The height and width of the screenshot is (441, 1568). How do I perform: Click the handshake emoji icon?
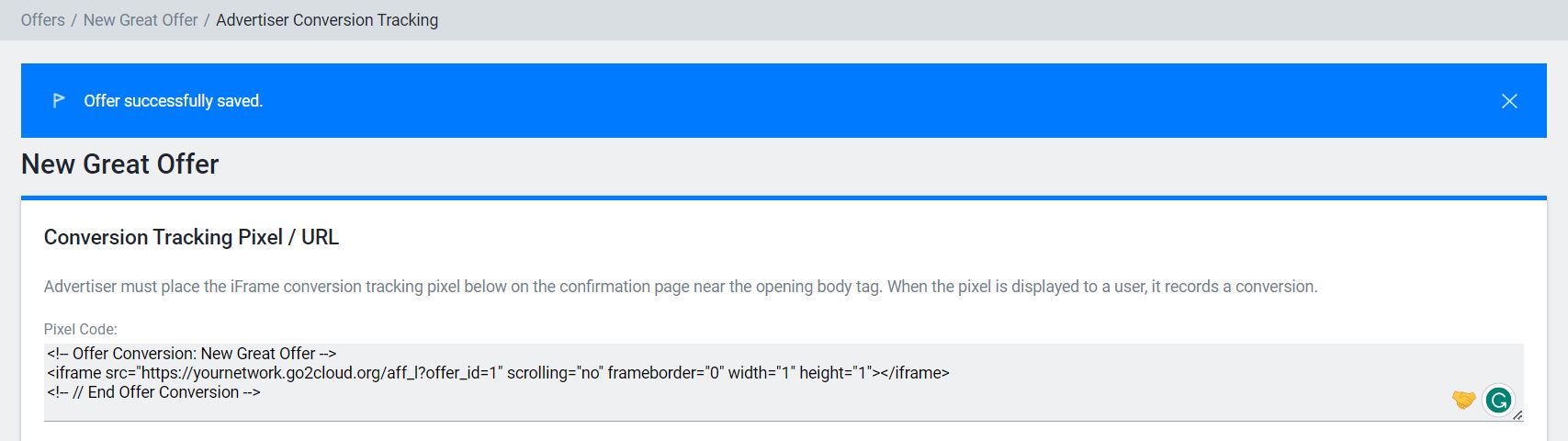(x=1463, y=400)
